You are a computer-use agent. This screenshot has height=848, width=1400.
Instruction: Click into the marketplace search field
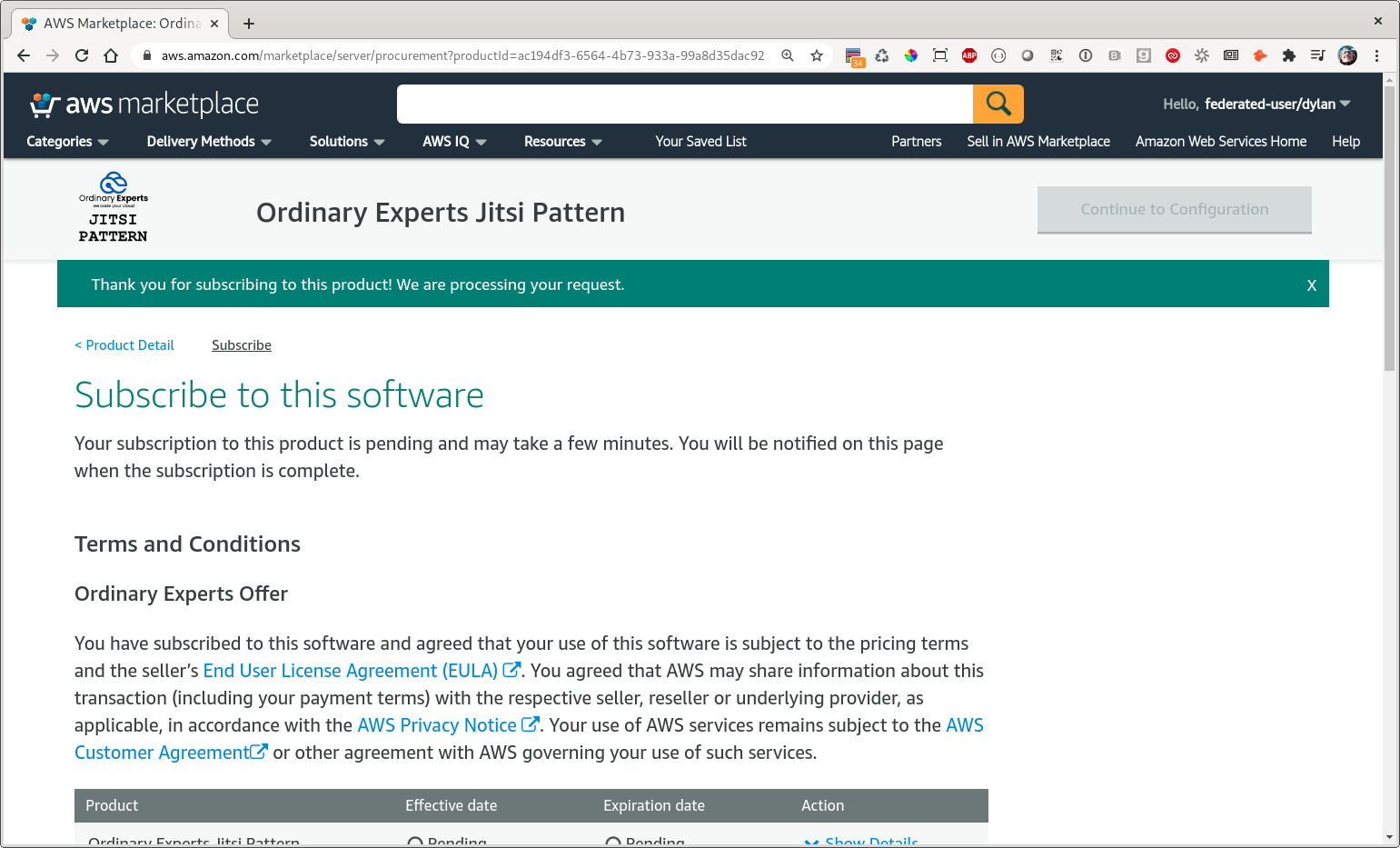pyautogui.click(x=684, y=105)
